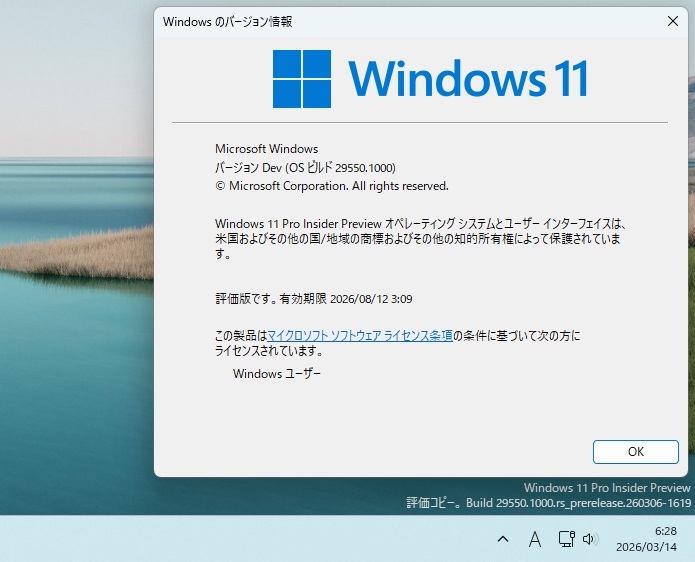Open the network status tray icon
This screenshot has width=695, height=562.
566,539
